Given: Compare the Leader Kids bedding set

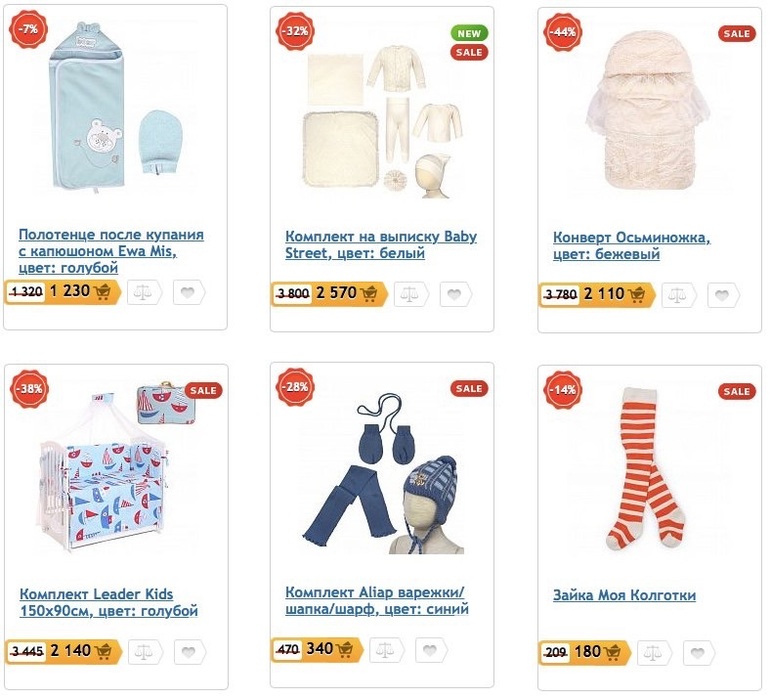Looking at the screenshot, I should [x=144, y=651].
